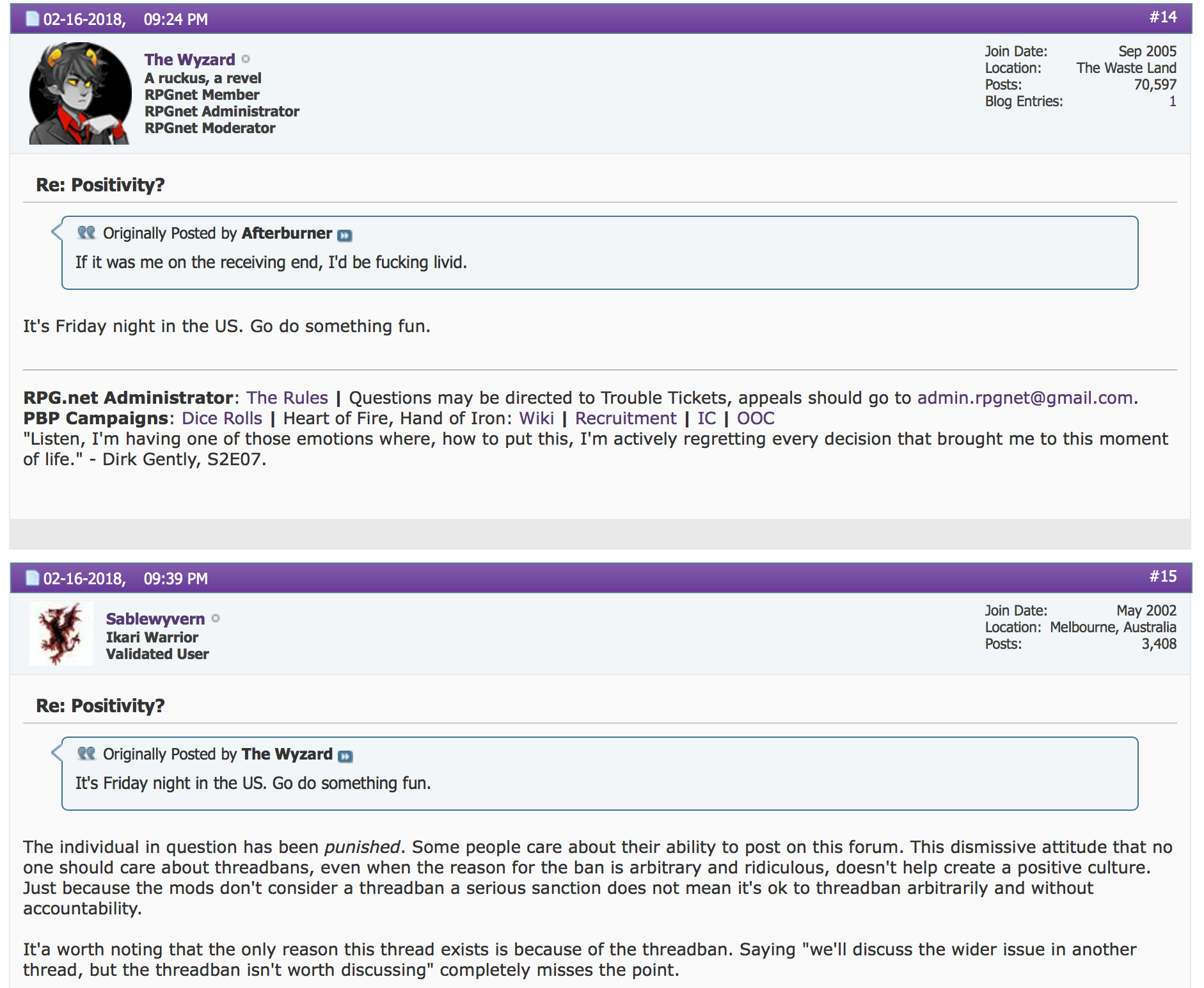The image size is (1204, 988).
Task: Open The Wyzard's user profile name
Action: point(189,60)
